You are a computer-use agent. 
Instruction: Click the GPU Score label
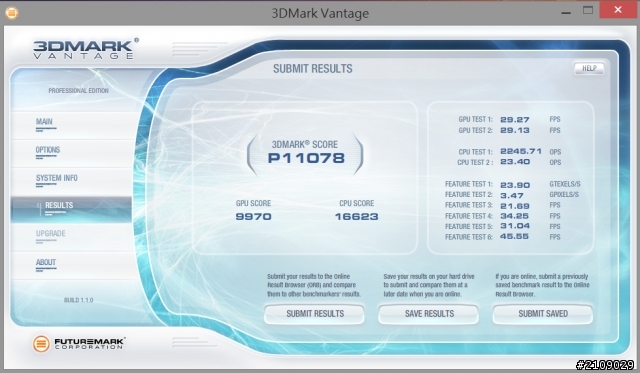(253, 203)
